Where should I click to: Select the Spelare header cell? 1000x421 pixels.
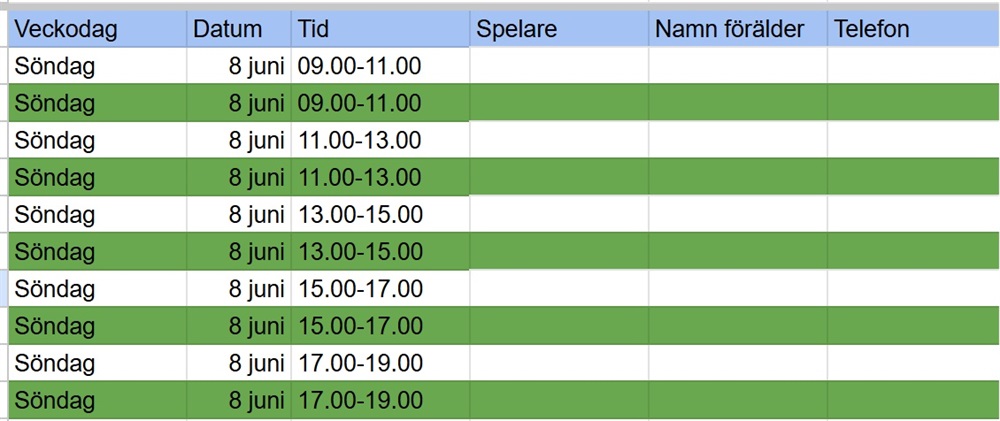click(559, 29)
